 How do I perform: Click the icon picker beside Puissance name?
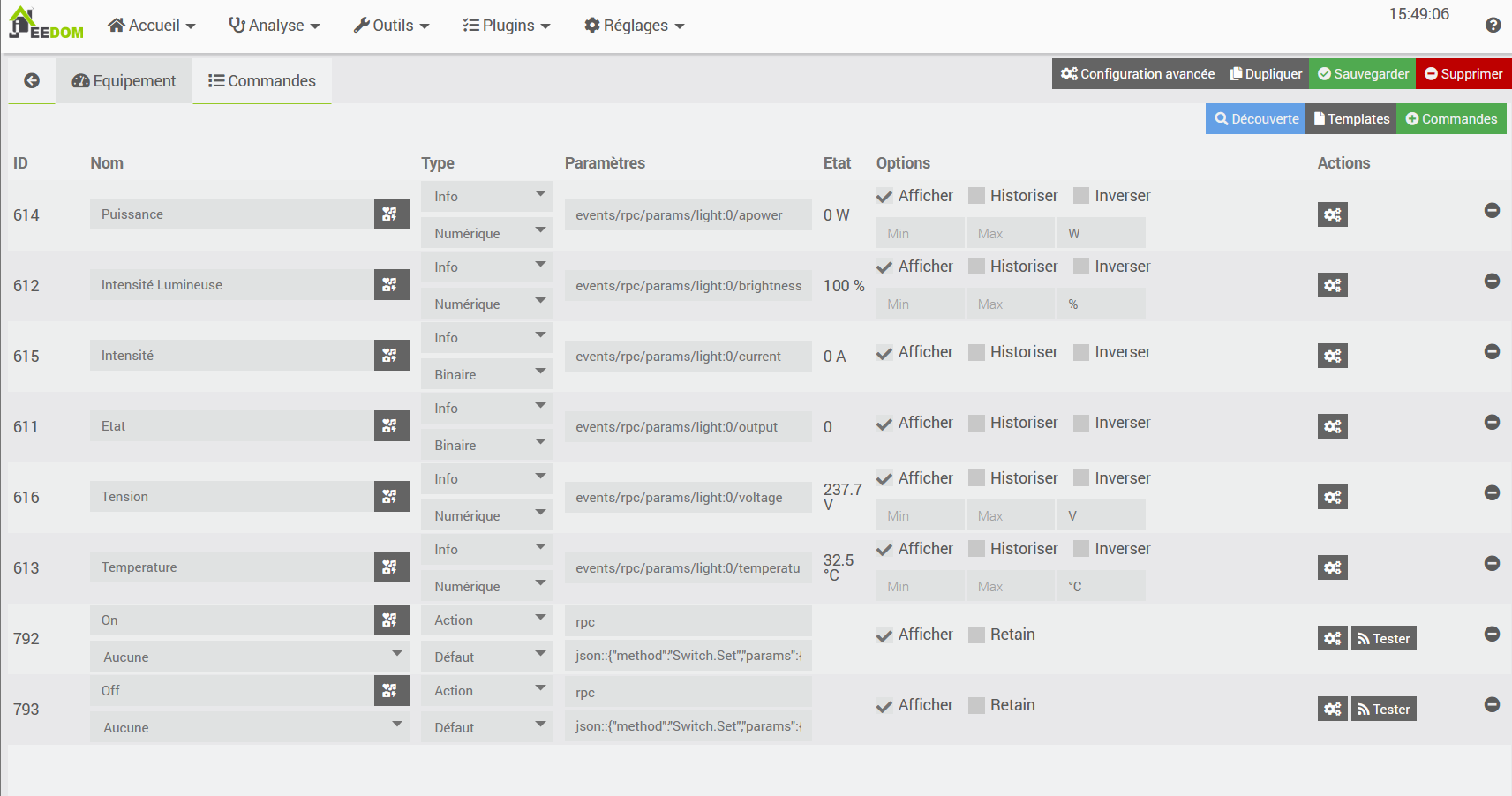391,214
